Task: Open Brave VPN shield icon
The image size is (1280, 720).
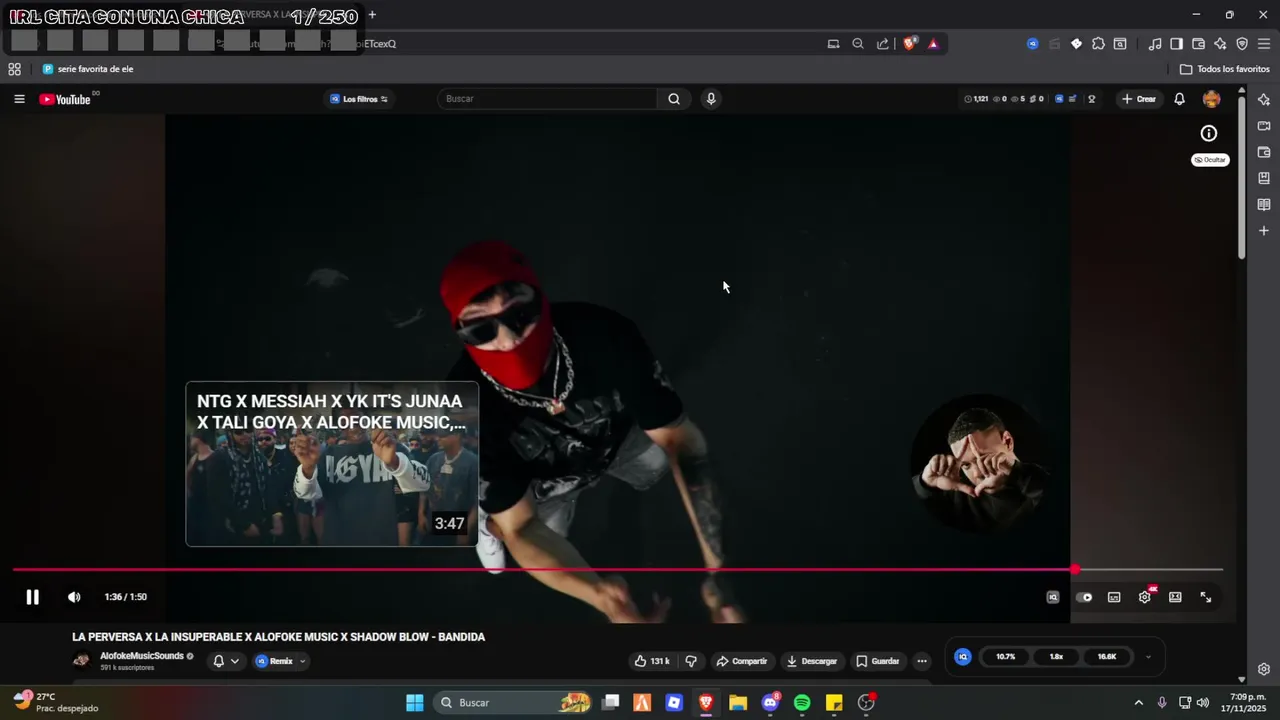Action: (x=1242, y=43)
